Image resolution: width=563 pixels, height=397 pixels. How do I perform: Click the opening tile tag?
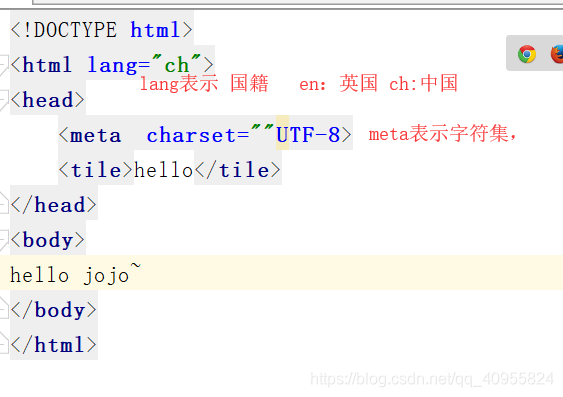coord(96,170)
